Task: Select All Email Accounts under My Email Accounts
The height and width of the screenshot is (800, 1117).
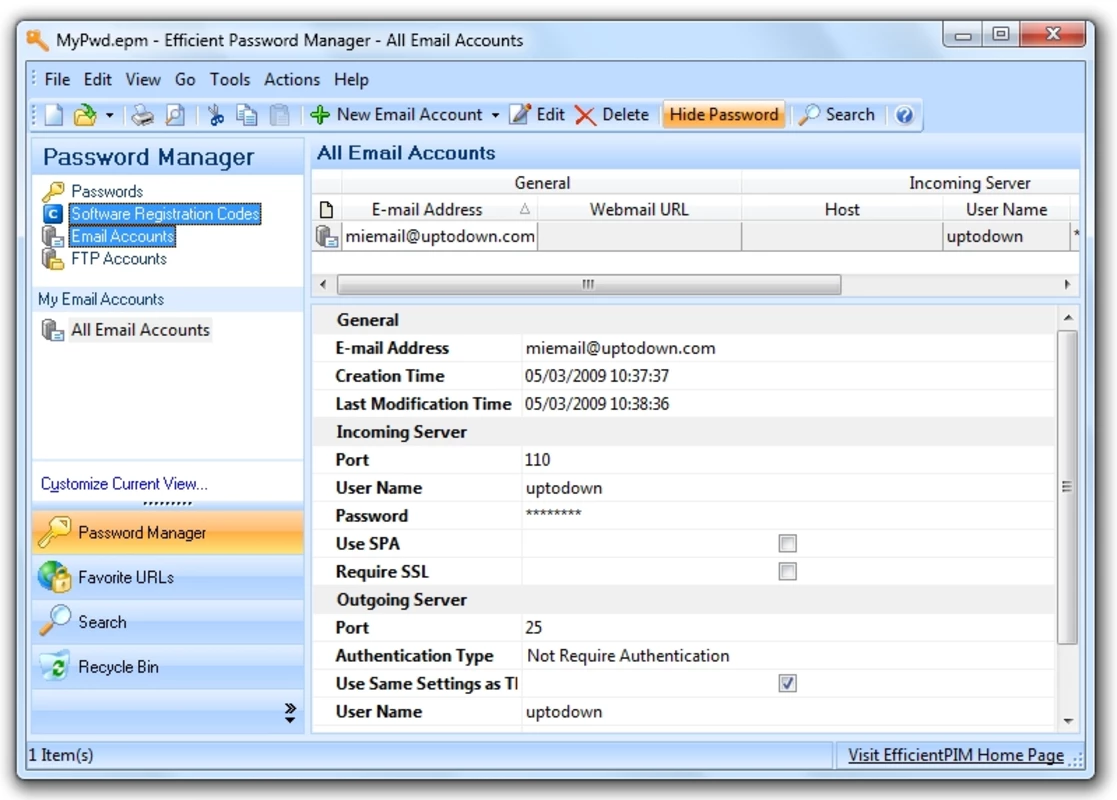Action: (140, 330)
